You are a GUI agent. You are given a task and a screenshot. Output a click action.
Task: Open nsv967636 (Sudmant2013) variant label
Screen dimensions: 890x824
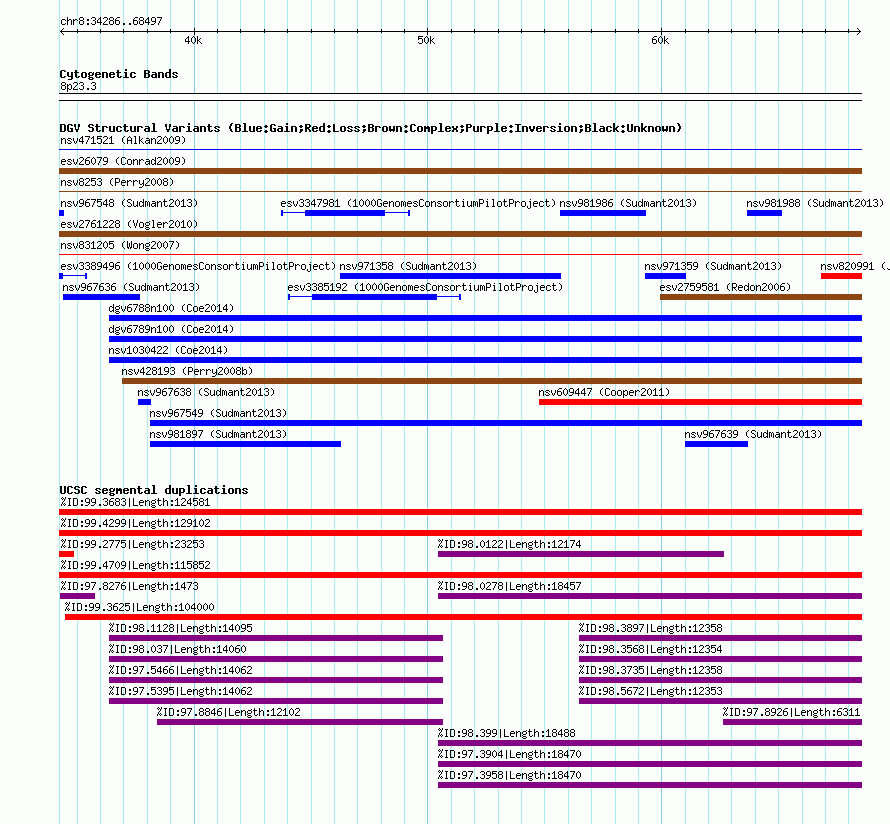(131, 287)
